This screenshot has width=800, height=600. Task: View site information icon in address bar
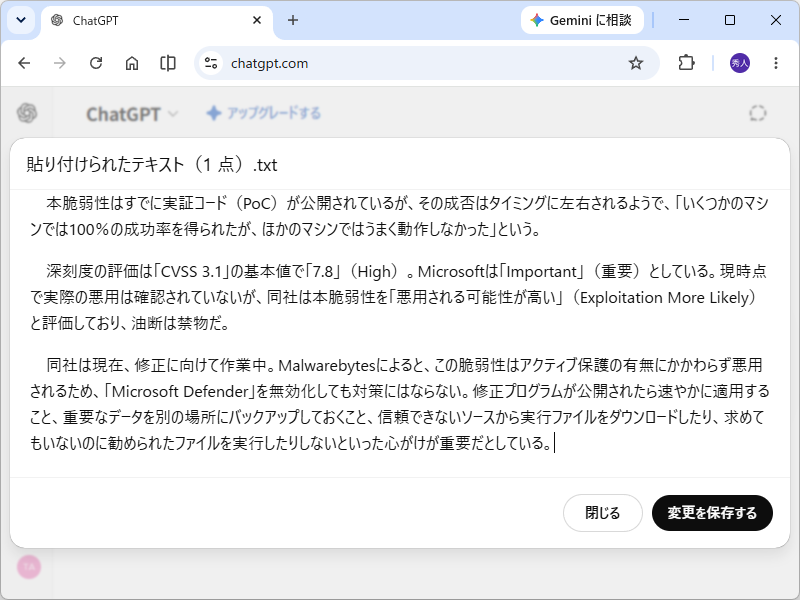click(x=211, y=63)
